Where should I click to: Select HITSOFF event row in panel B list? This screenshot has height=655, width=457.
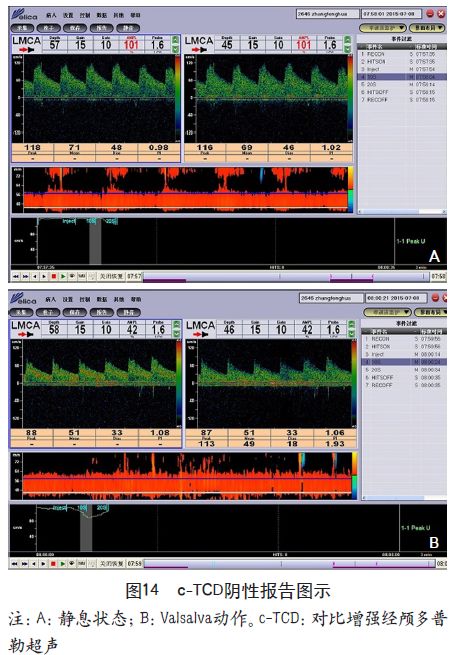click(404, 377)
